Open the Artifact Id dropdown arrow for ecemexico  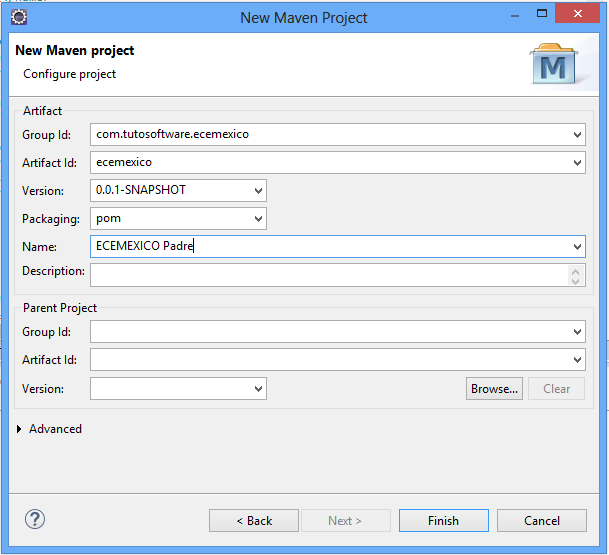coord(577,163)
